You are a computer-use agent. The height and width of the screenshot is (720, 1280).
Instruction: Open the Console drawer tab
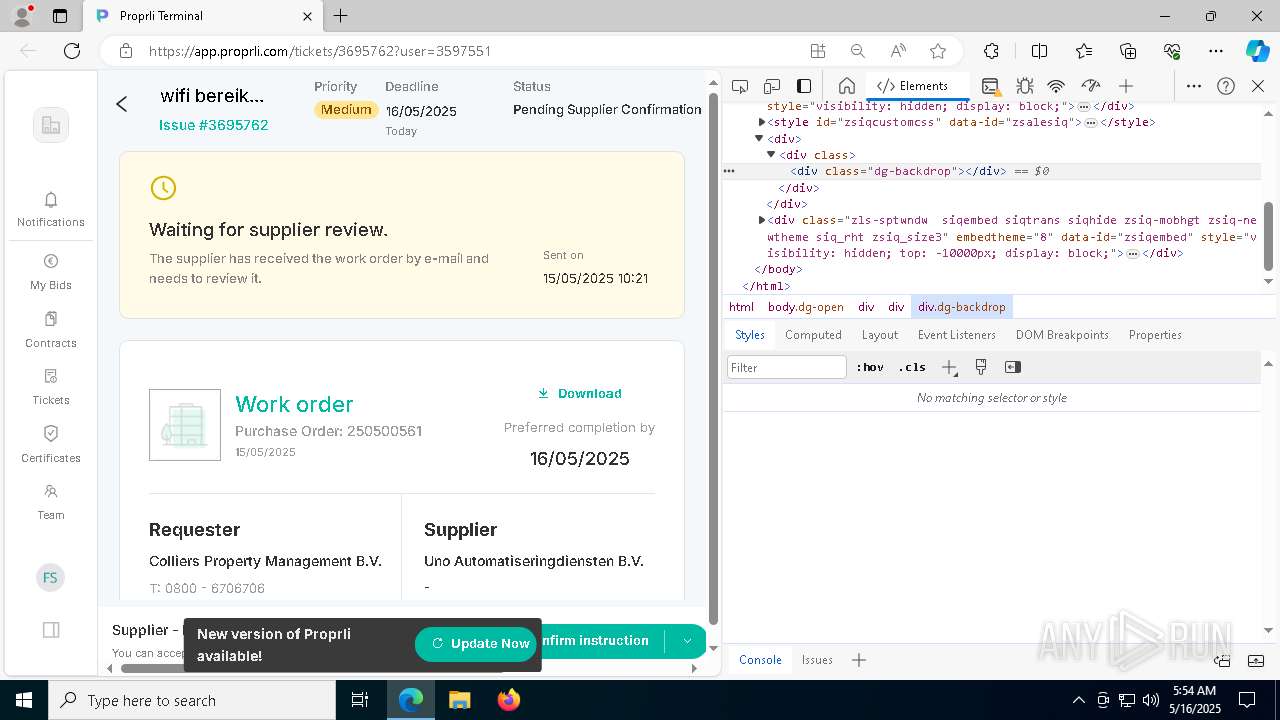click(x=760, y=660)
